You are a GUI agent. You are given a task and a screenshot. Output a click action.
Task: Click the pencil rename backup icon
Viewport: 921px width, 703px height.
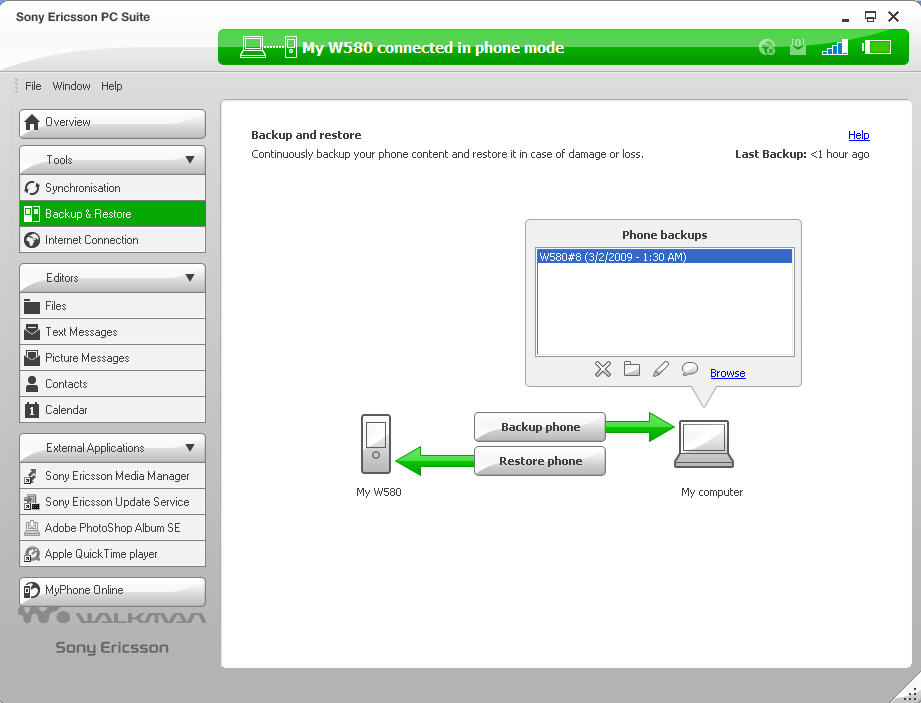(661, 369)
